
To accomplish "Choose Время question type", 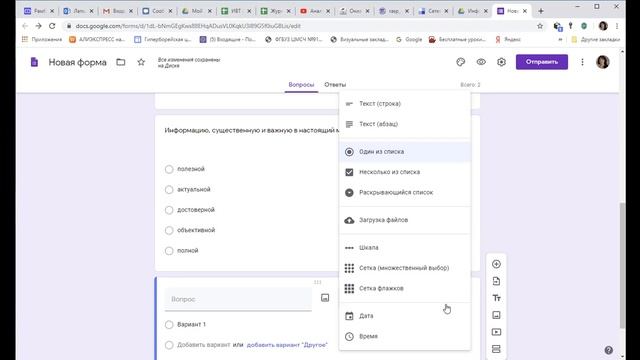I will (x=404, y=336).
